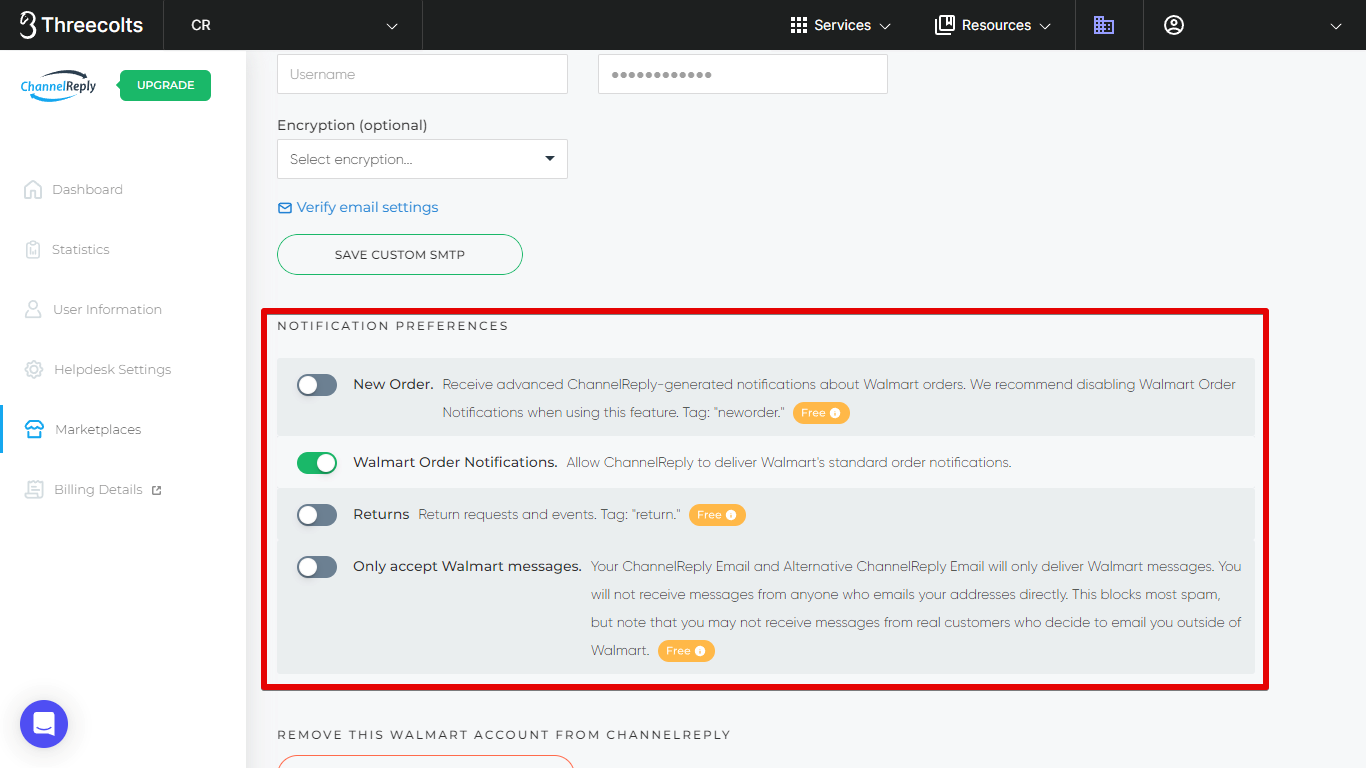Click REMOVE THIS WALMART ACCOUNT heading
Viewport: 1366px width, 768px height.
pos(504,735)
